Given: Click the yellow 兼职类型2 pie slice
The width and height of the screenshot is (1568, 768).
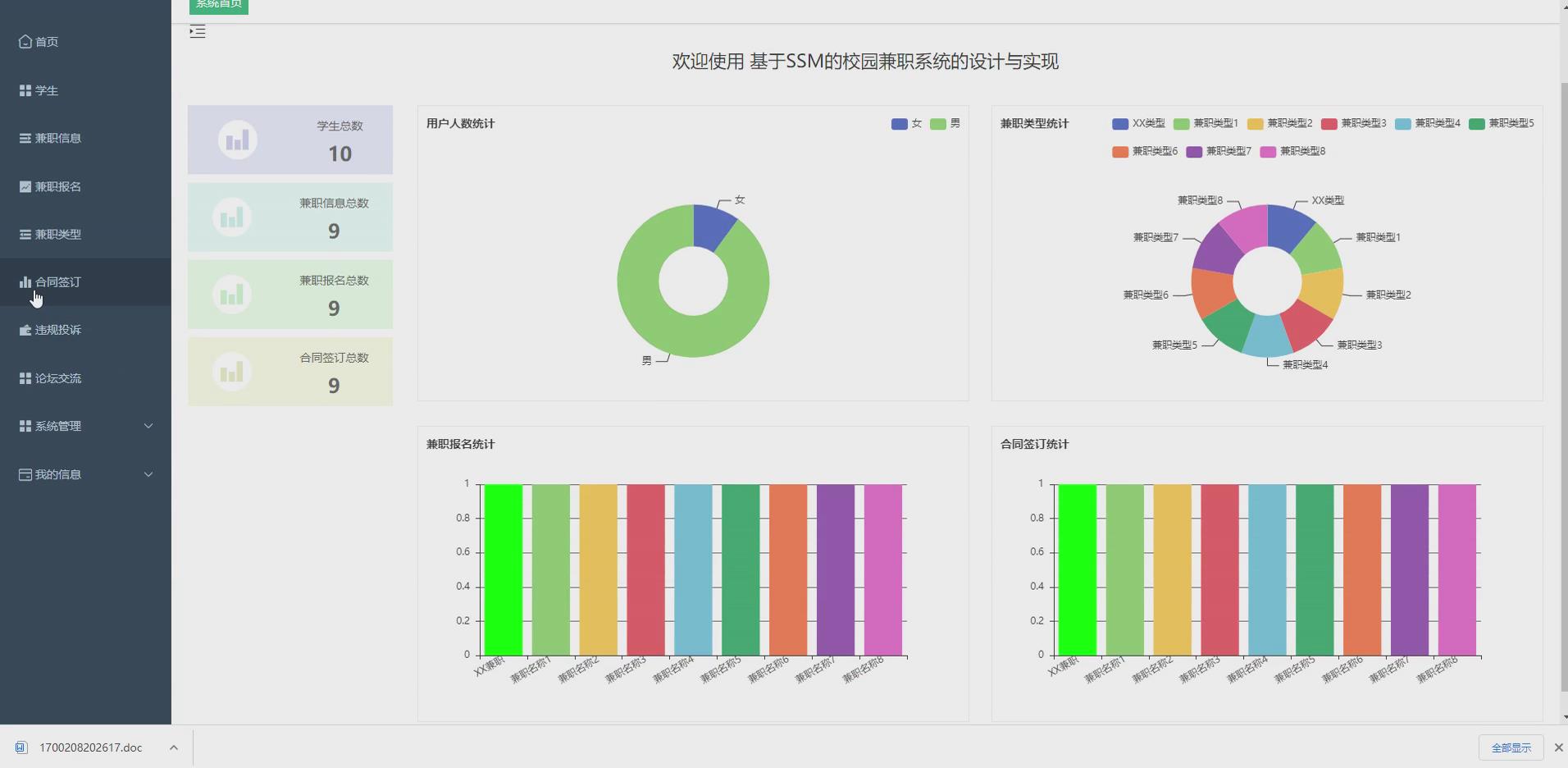Looking at the screenshot, I should 1322,292.
